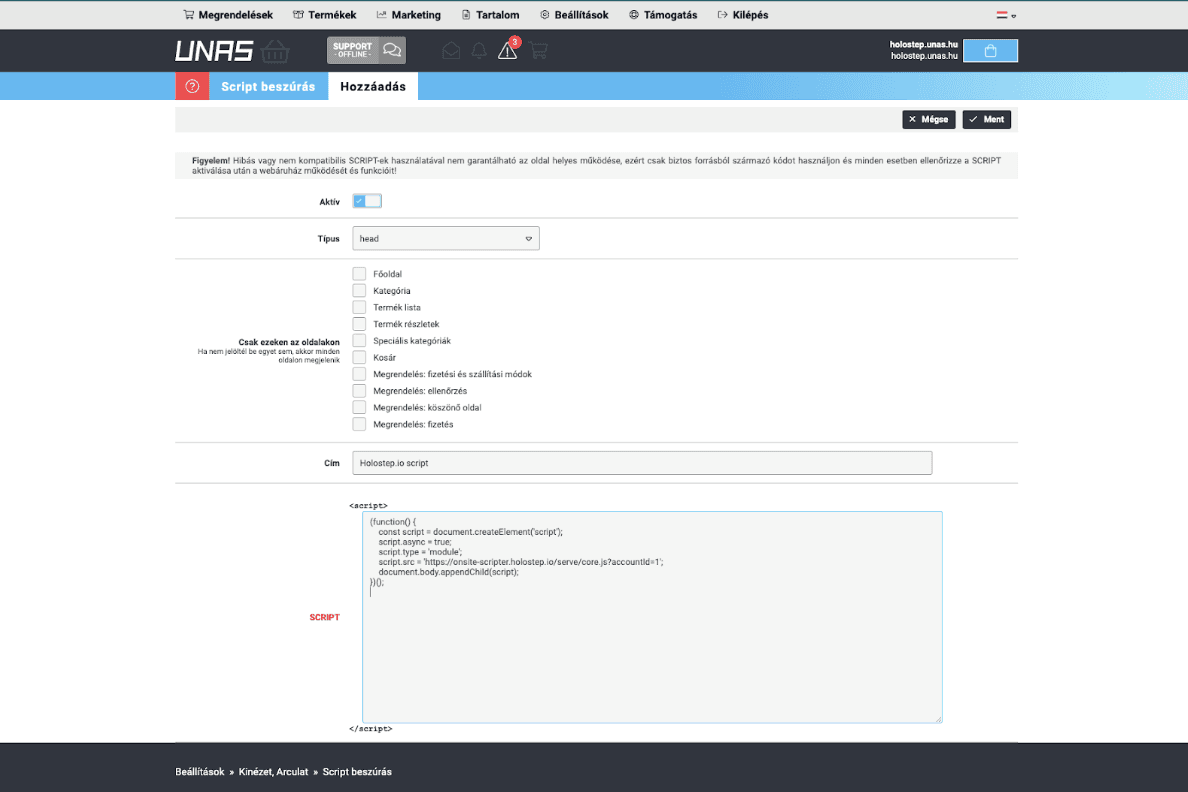This screenshot has height=792, width=1188.
Task: Click the red help question mark icon
Action: pyautogui.click(x=192, y=86)
